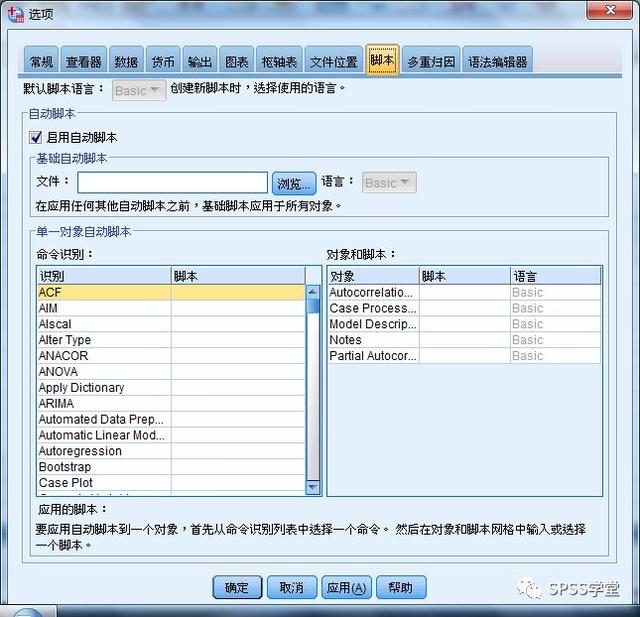Select the Case Plot command row
This screenshot has width=640, height=617.
click(171, 483)
